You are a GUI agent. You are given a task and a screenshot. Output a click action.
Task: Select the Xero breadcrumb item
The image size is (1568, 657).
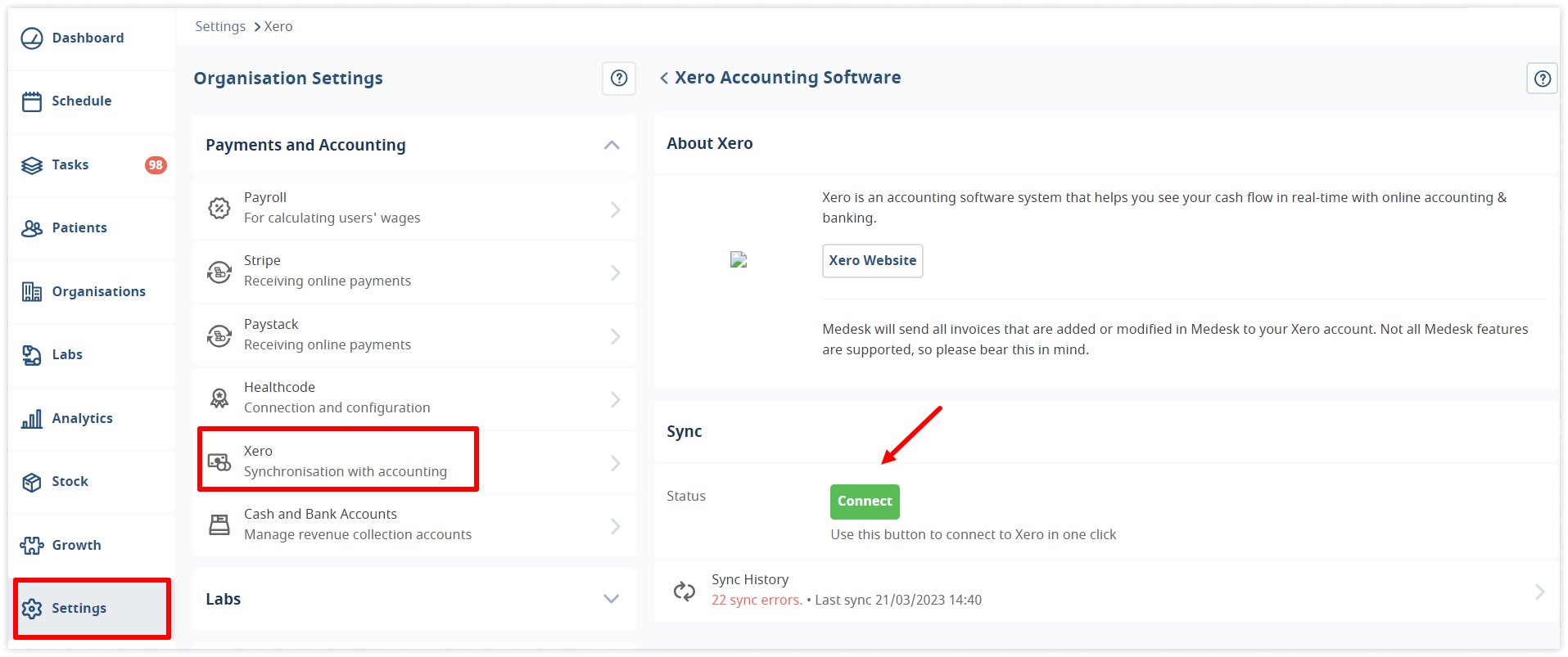(278, 26)
